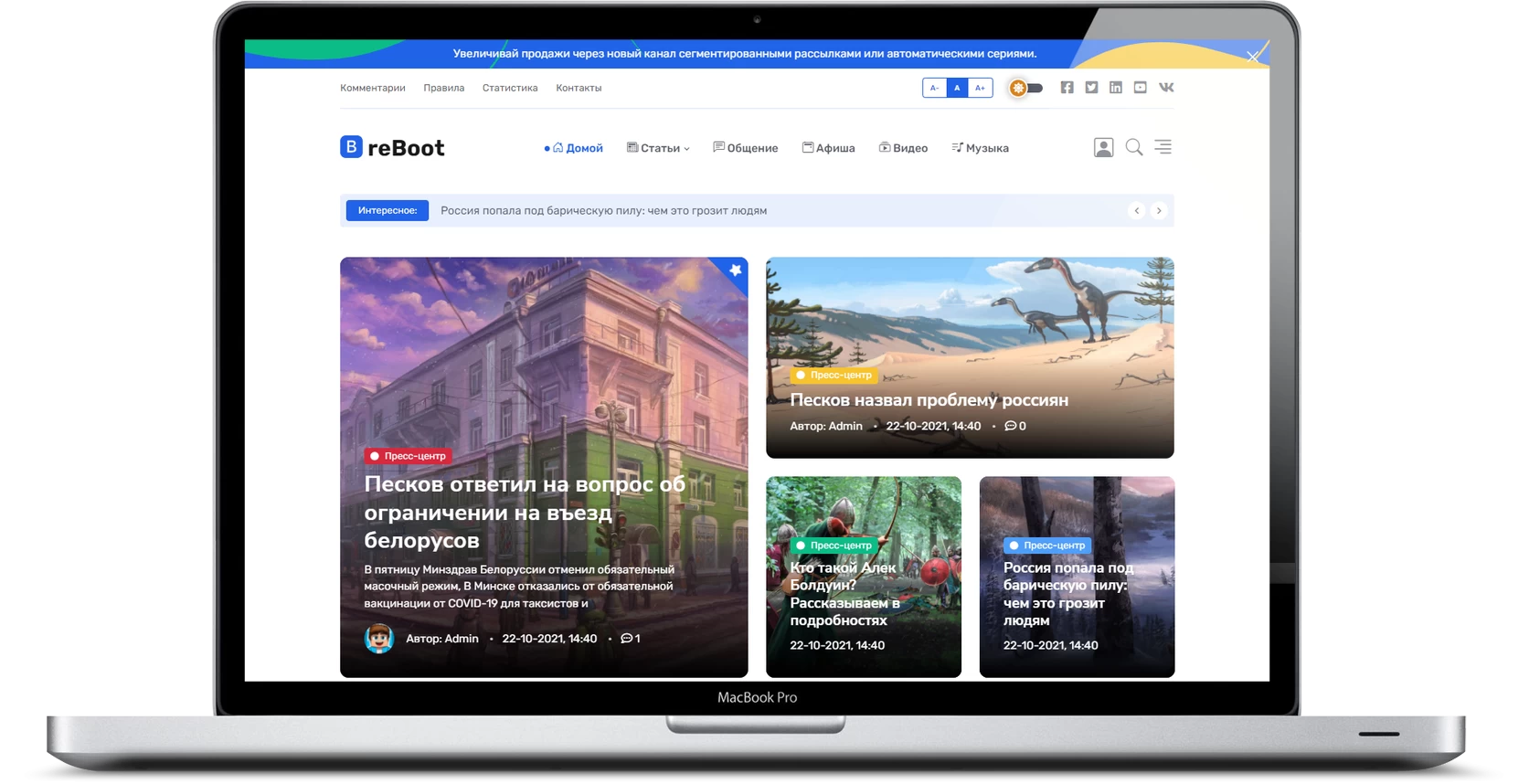Viewport: 1529px width, 784px height.
Task: Open the Статистика link
Action: coord(510,88)
